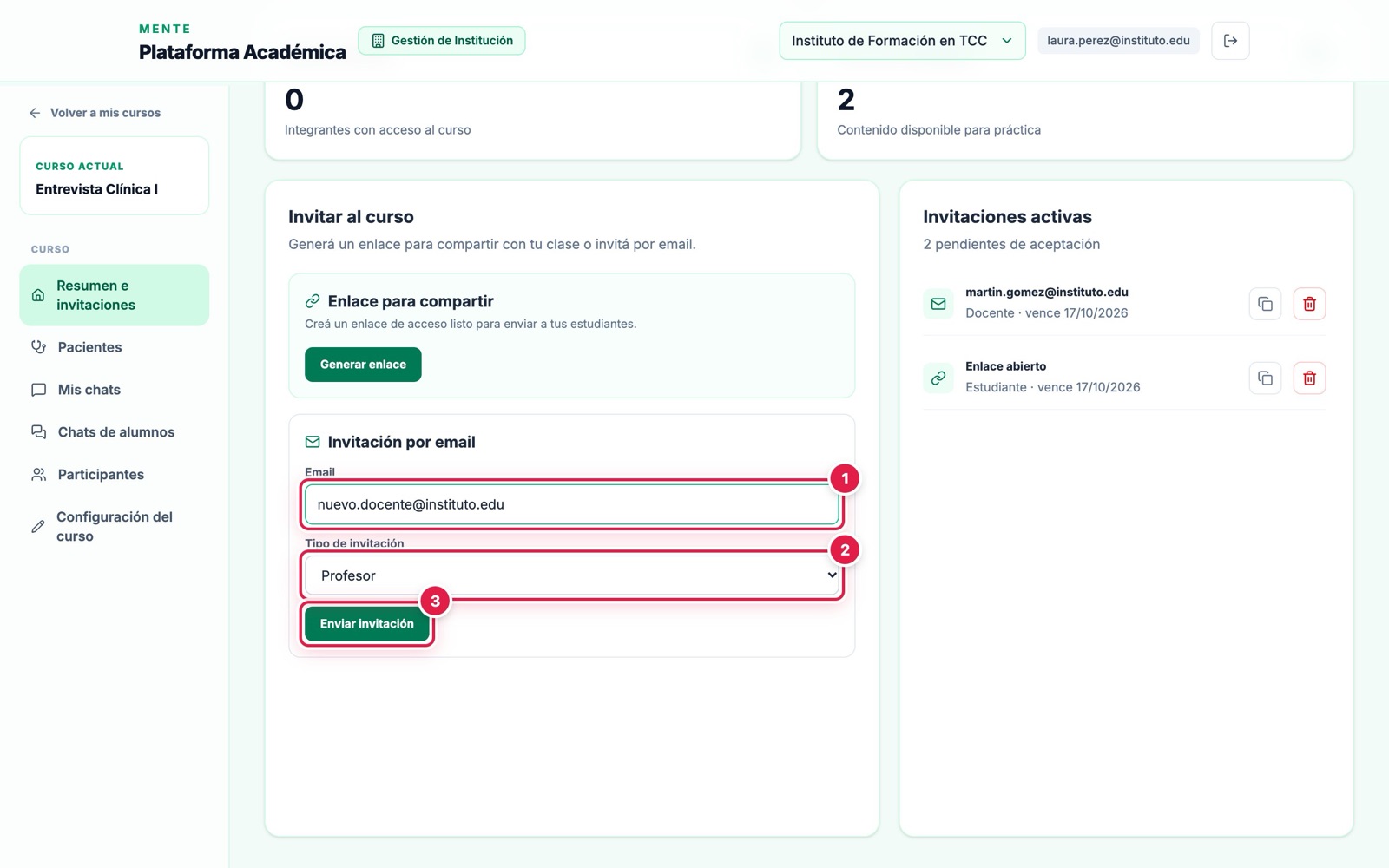Image resolution: width=1389 pixels, height=868 pixels.
Task: Click the logout icon in header
Action: 1230,41
